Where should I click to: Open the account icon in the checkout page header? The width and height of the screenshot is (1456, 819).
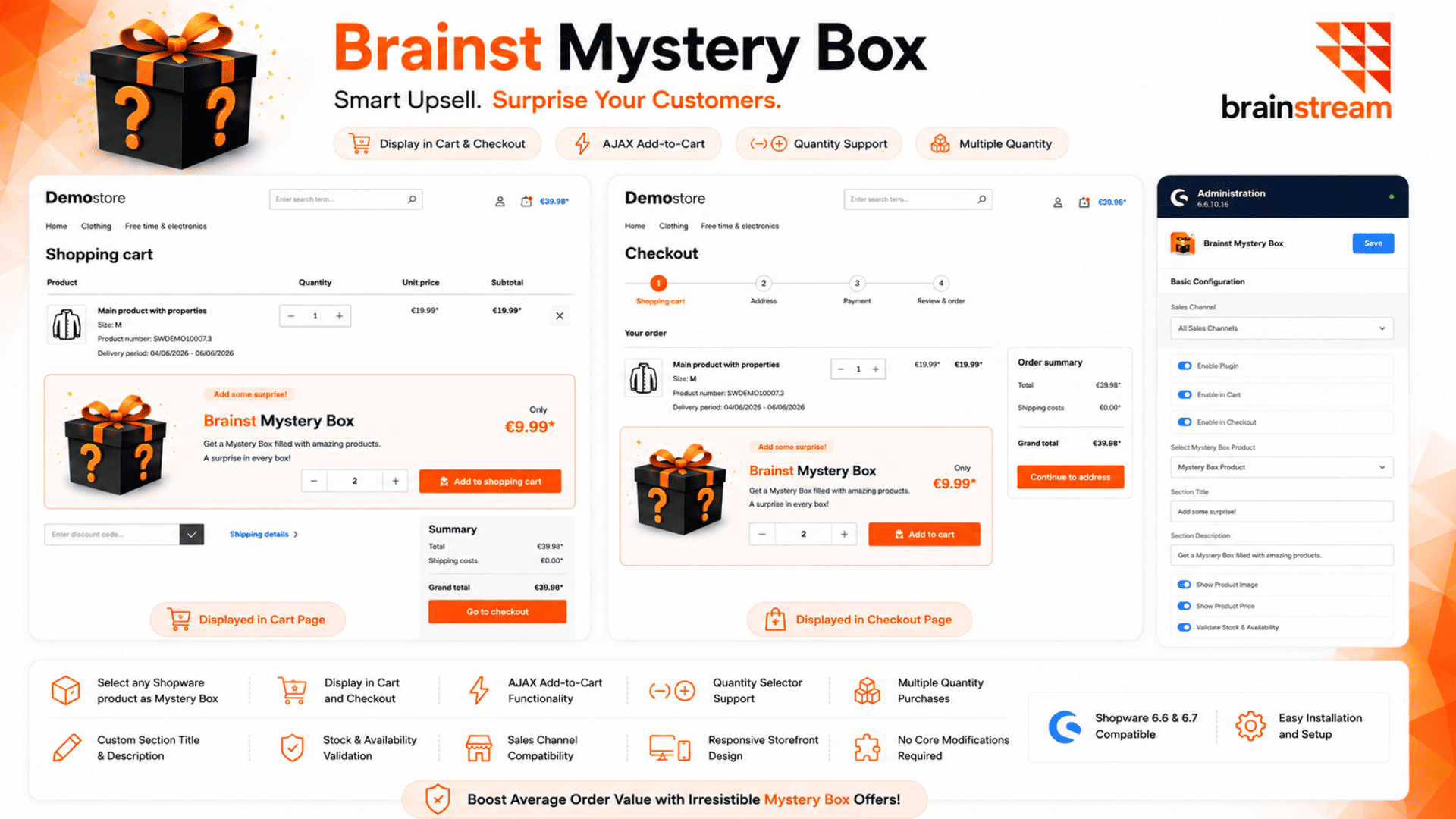(1058, 202)
